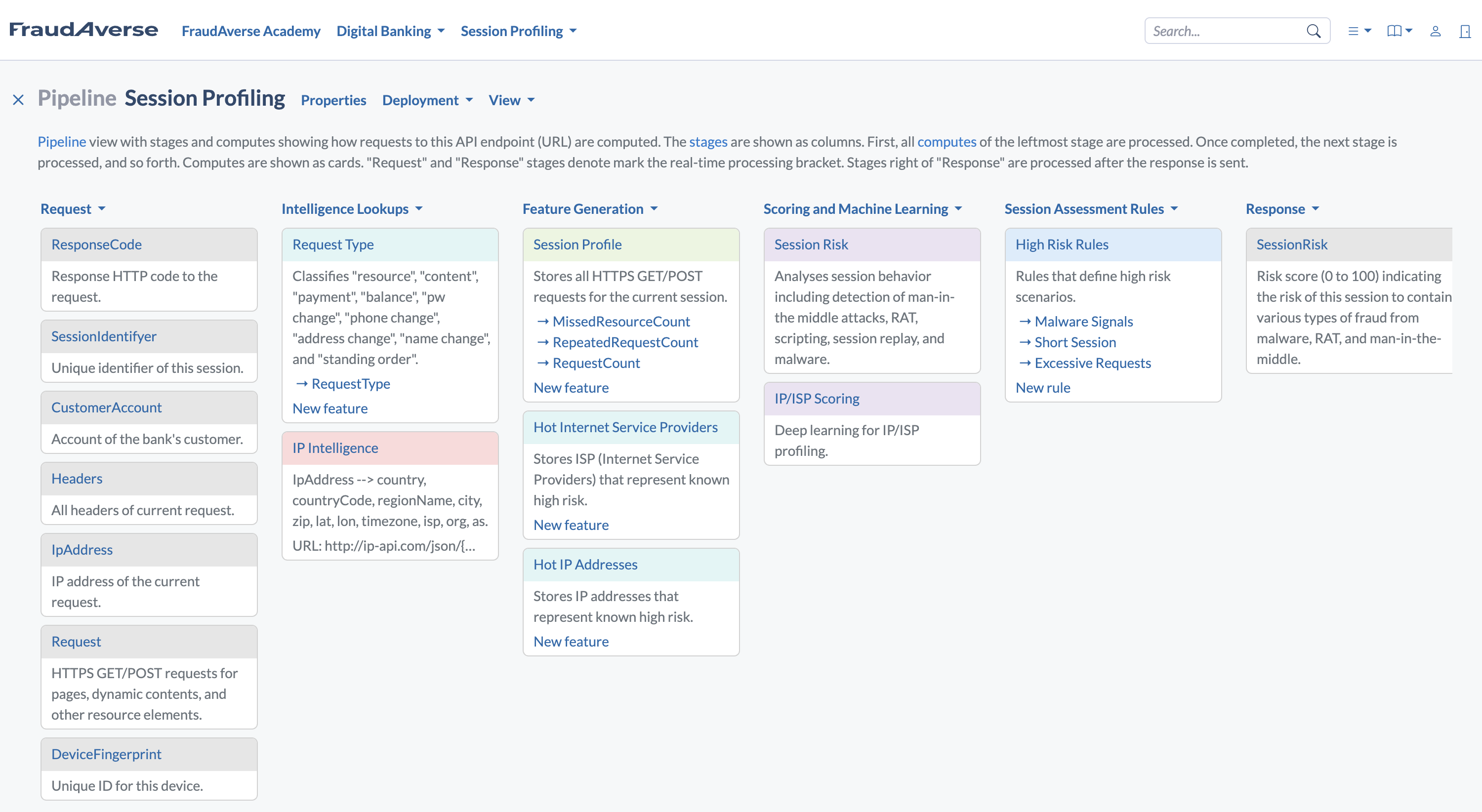
Task: Open the SessionRisk response card
Action: click(x=1292, y=244)
